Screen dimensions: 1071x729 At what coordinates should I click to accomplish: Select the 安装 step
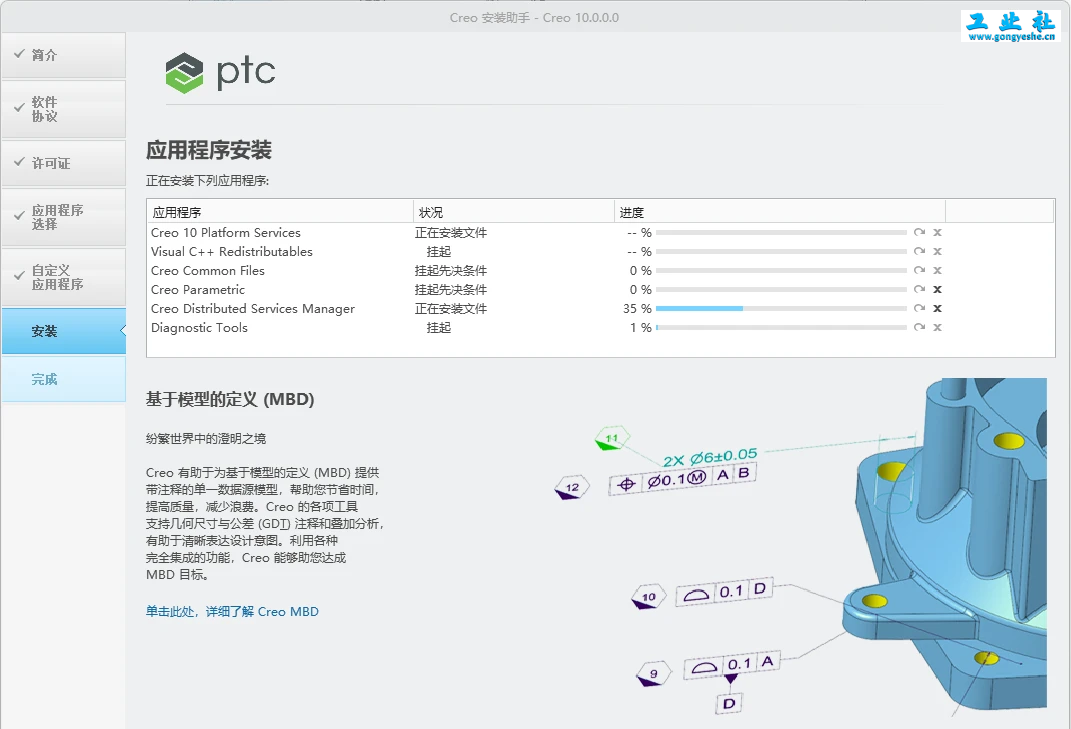(64, 331)
